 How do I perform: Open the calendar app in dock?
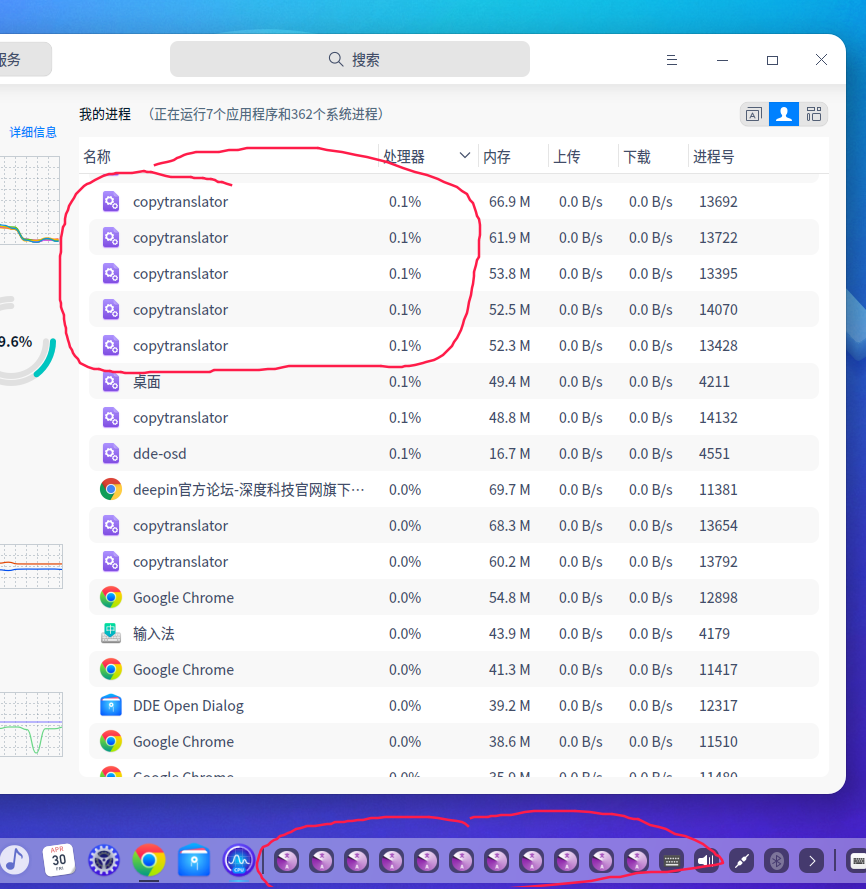click(59, 860)
